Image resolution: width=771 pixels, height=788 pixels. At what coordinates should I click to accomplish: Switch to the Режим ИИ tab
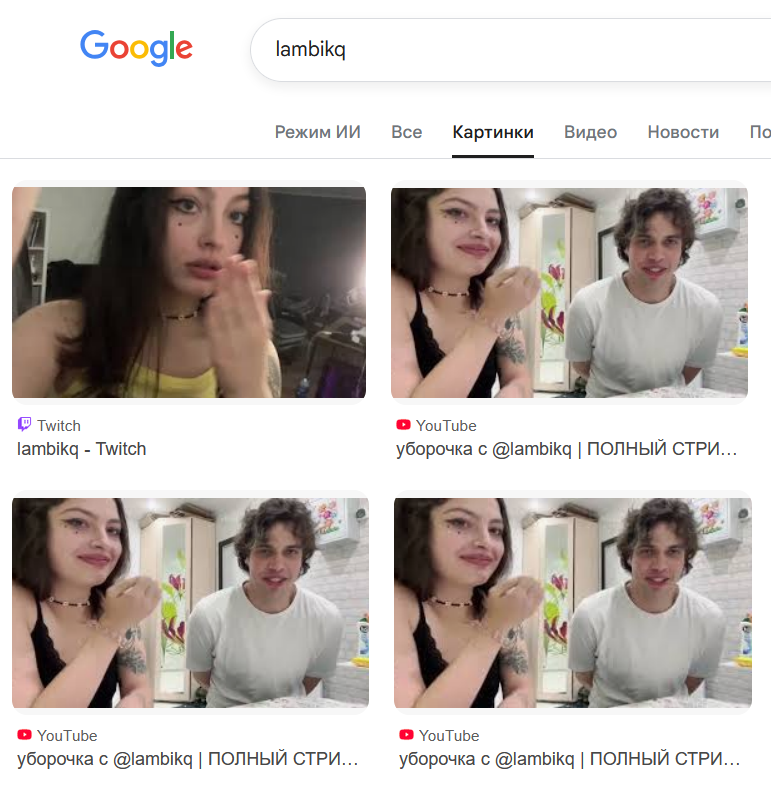[318, 132]
